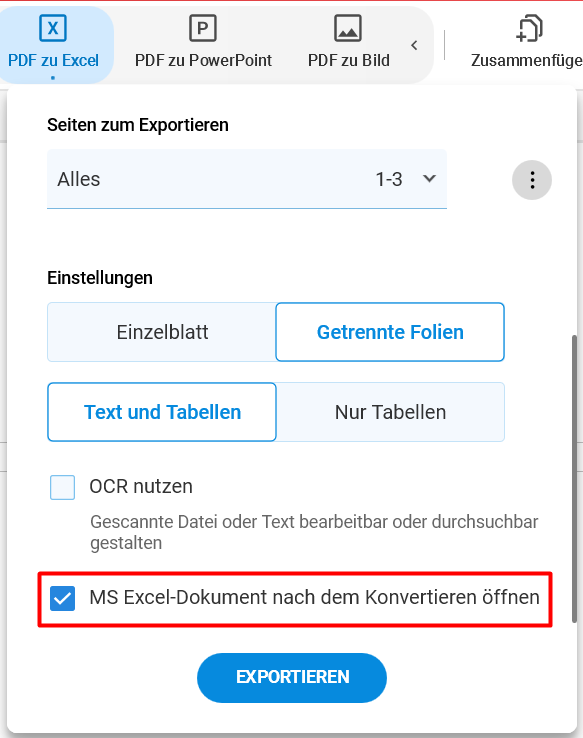Choose Text und Tabellen mode
The image size is (583, 738).
(162, 412)
